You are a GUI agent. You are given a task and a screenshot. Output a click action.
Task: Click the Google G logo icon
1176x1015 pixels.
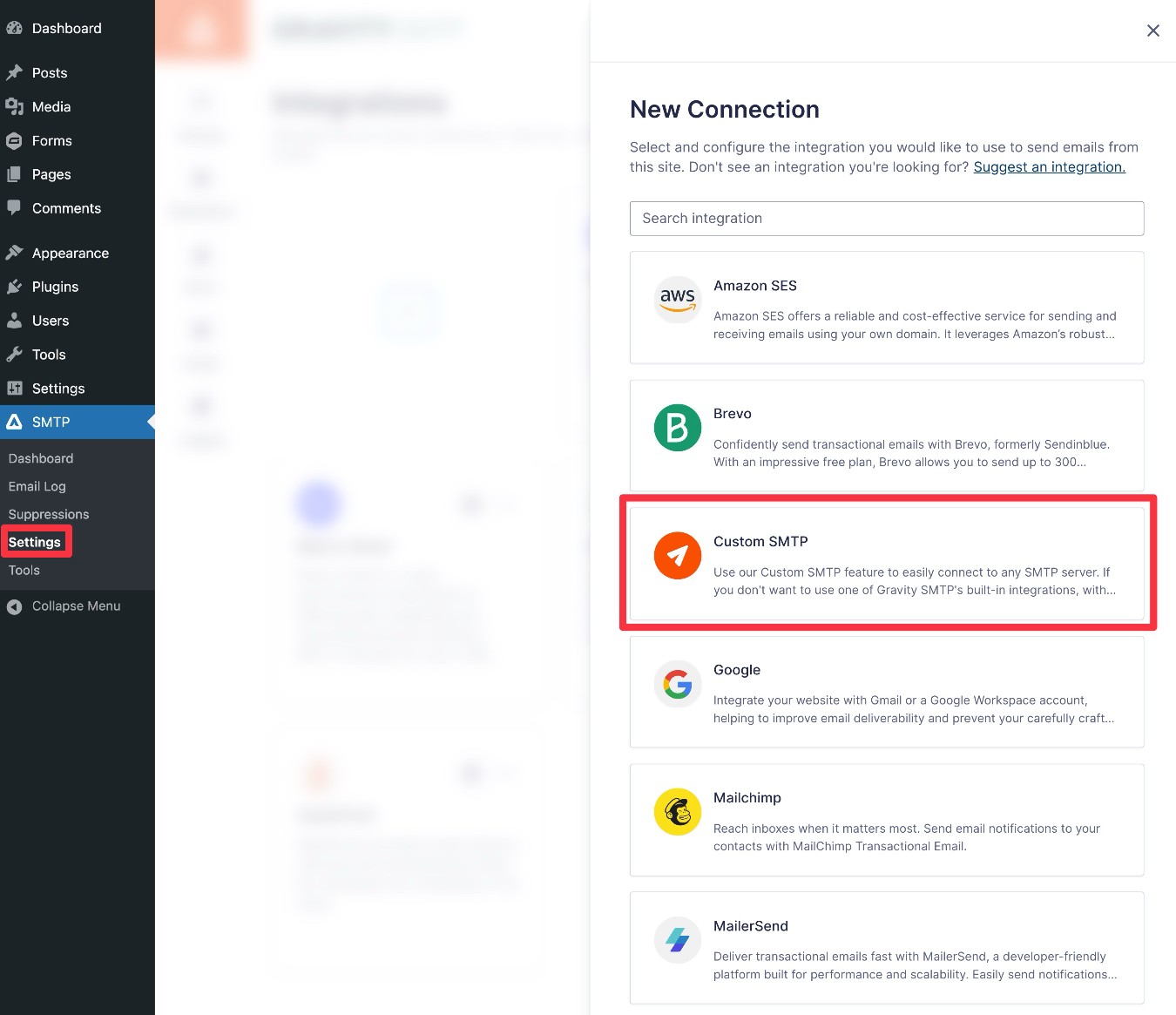[677, 684]
